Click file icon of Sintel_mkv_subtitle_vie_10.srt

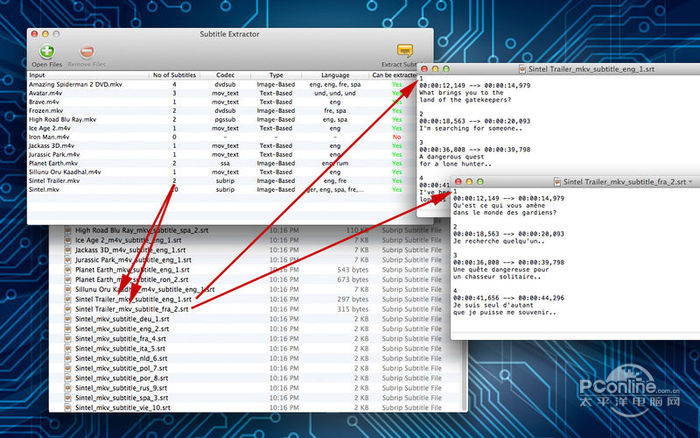pos(68,408)
